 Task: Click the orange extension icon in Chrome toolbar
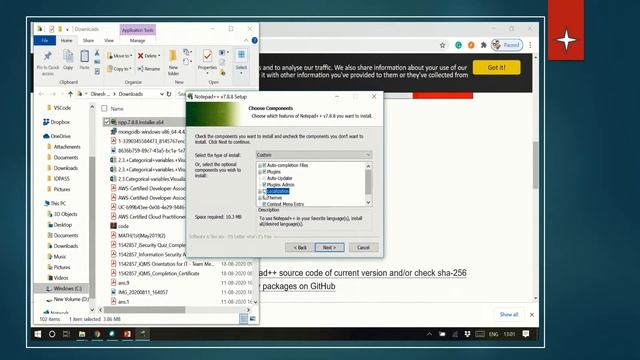(x=471, y=45)
